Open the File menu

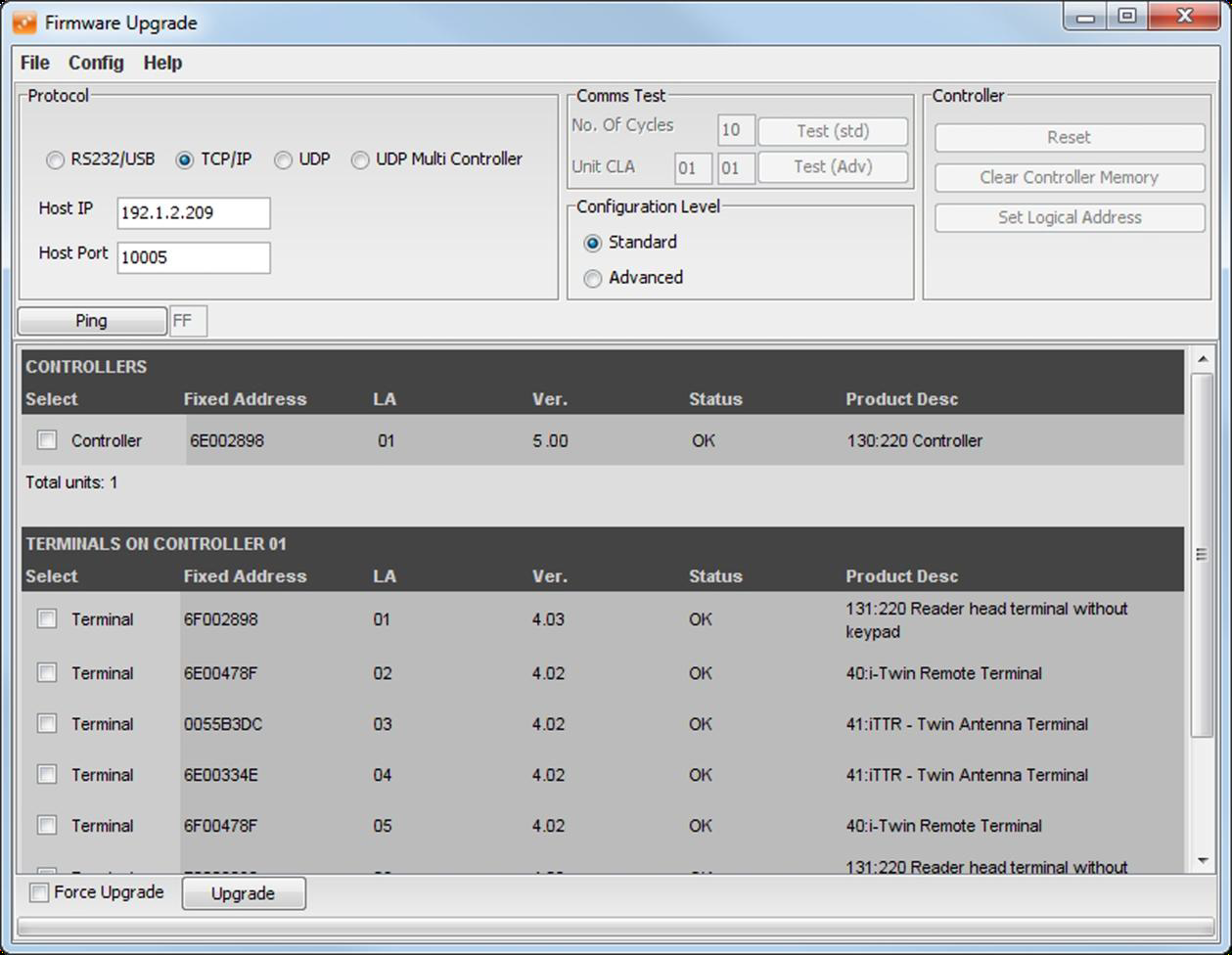tap(33, 63)
